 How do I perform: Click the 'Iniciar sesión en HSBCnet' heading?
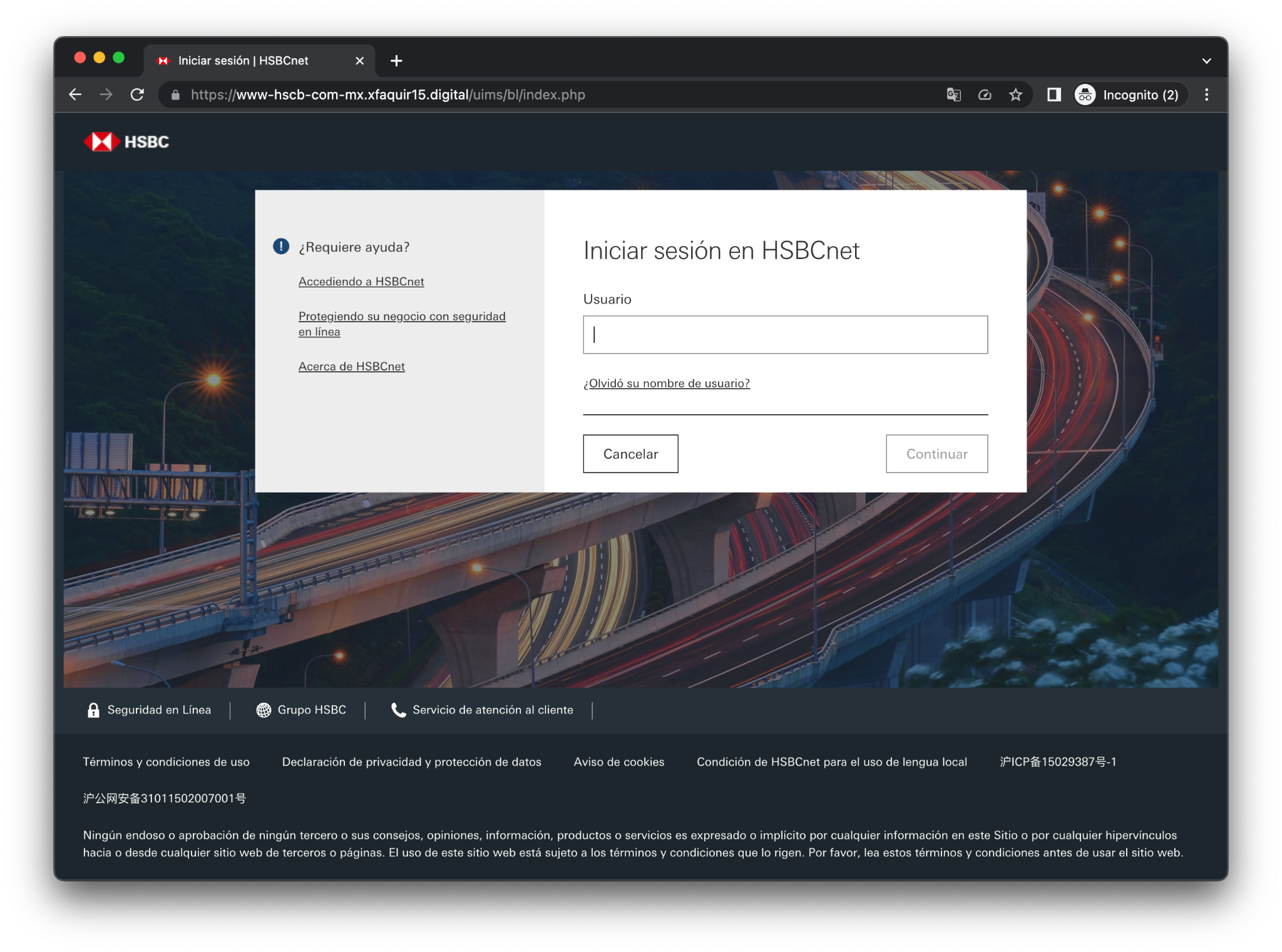(x=721, y=251)
